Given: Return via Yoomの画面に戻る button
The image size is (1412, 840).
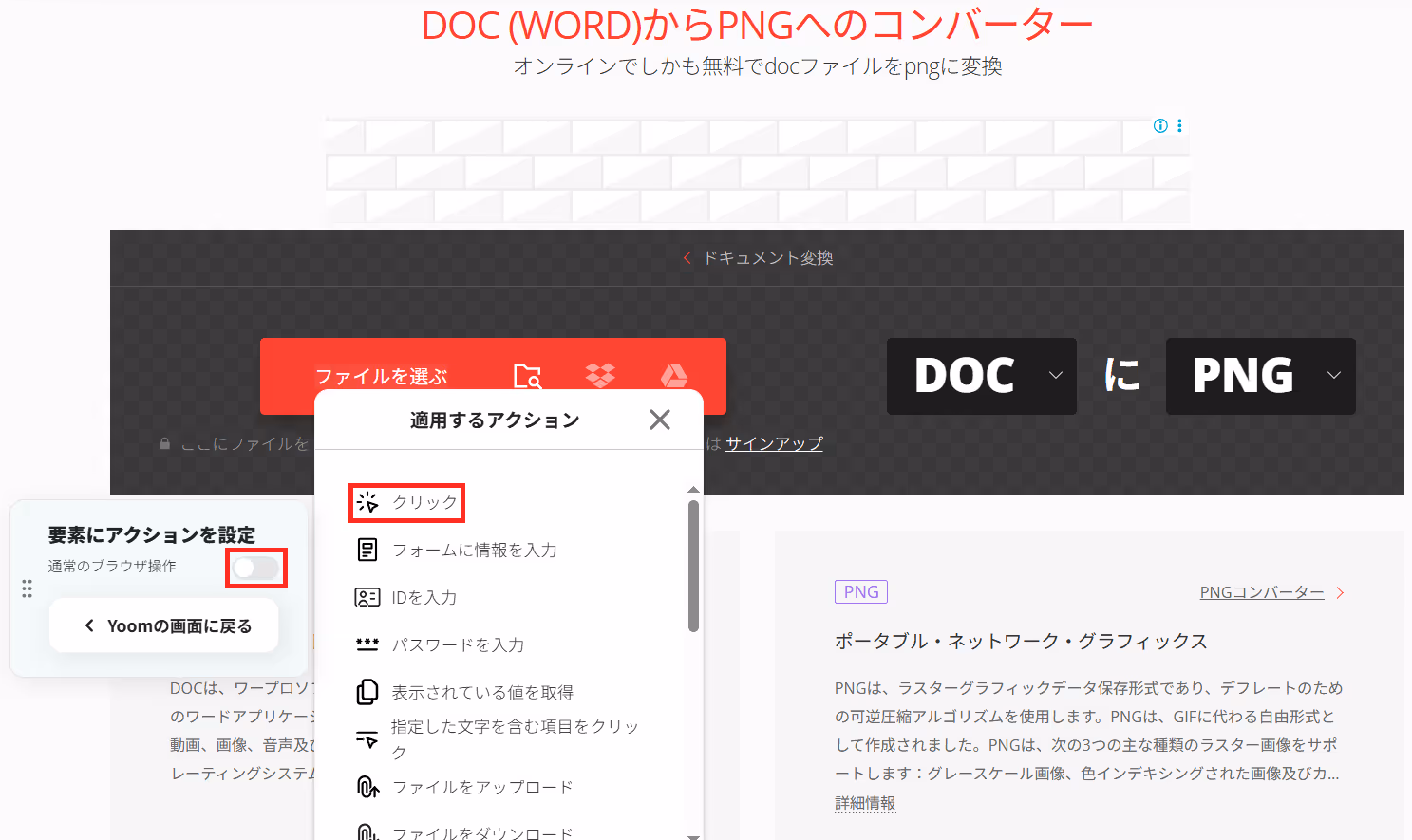Looking at the screenshot, I should click(164, 625).
